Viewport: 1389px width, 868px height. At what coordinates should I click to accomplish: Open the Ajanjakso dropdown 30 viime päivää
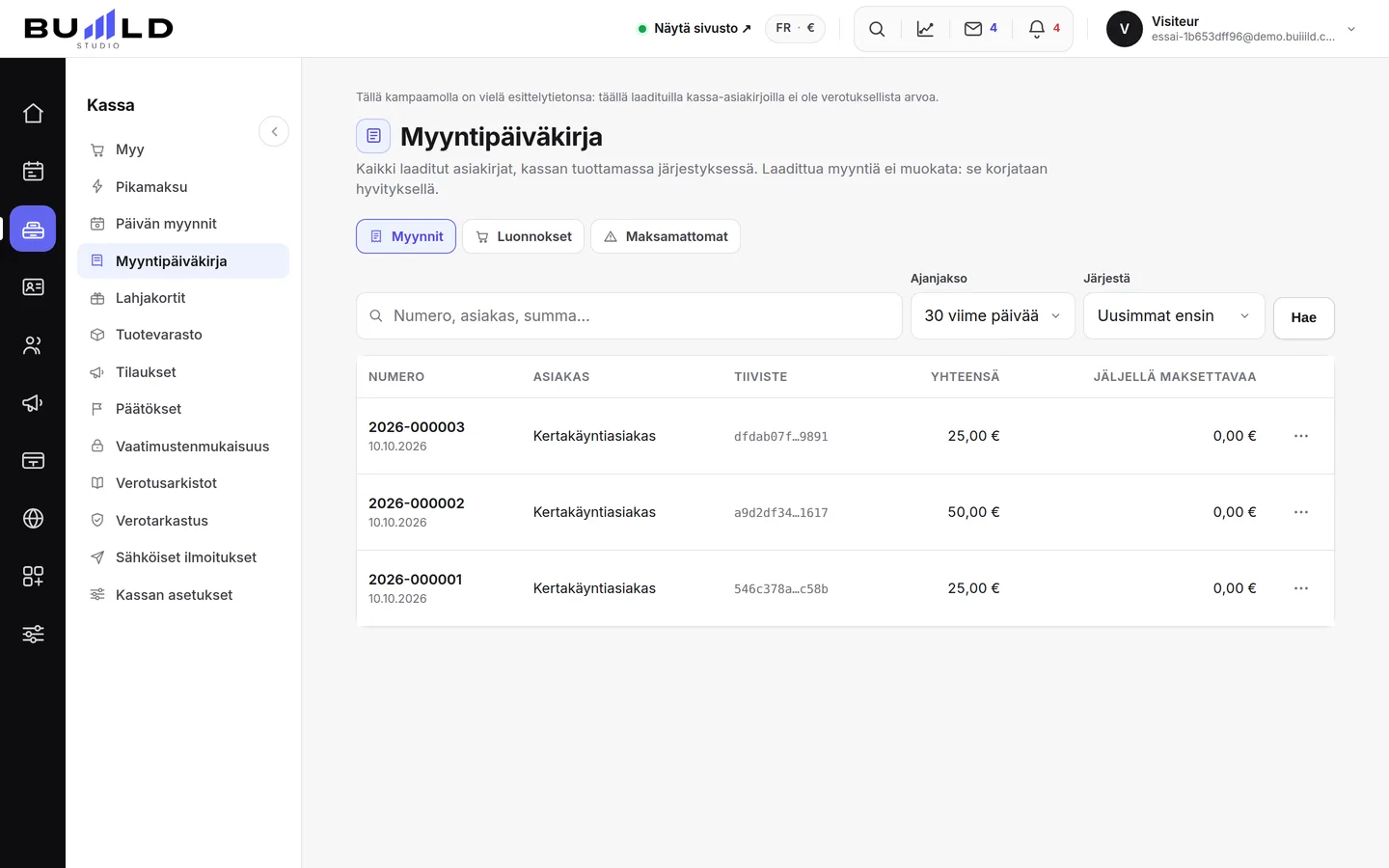click(x=993, y=316)
